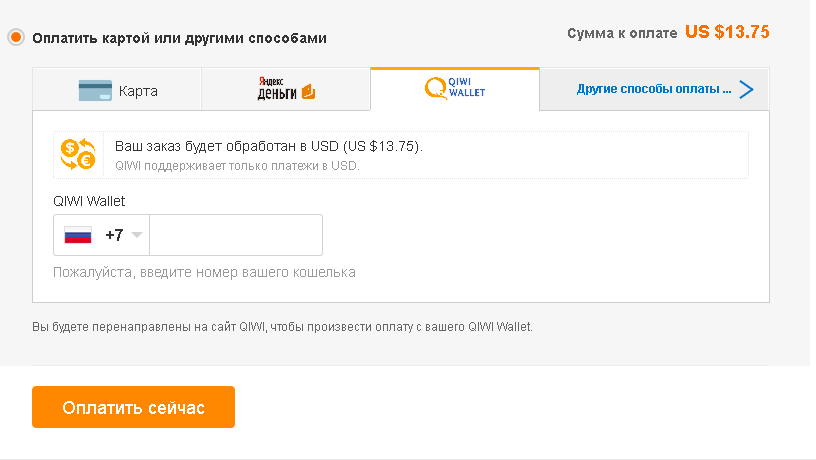Click the QIWI orange Q logo icon
The width and height of the screenshot is (816, 460).
click(x=436, y=88)
